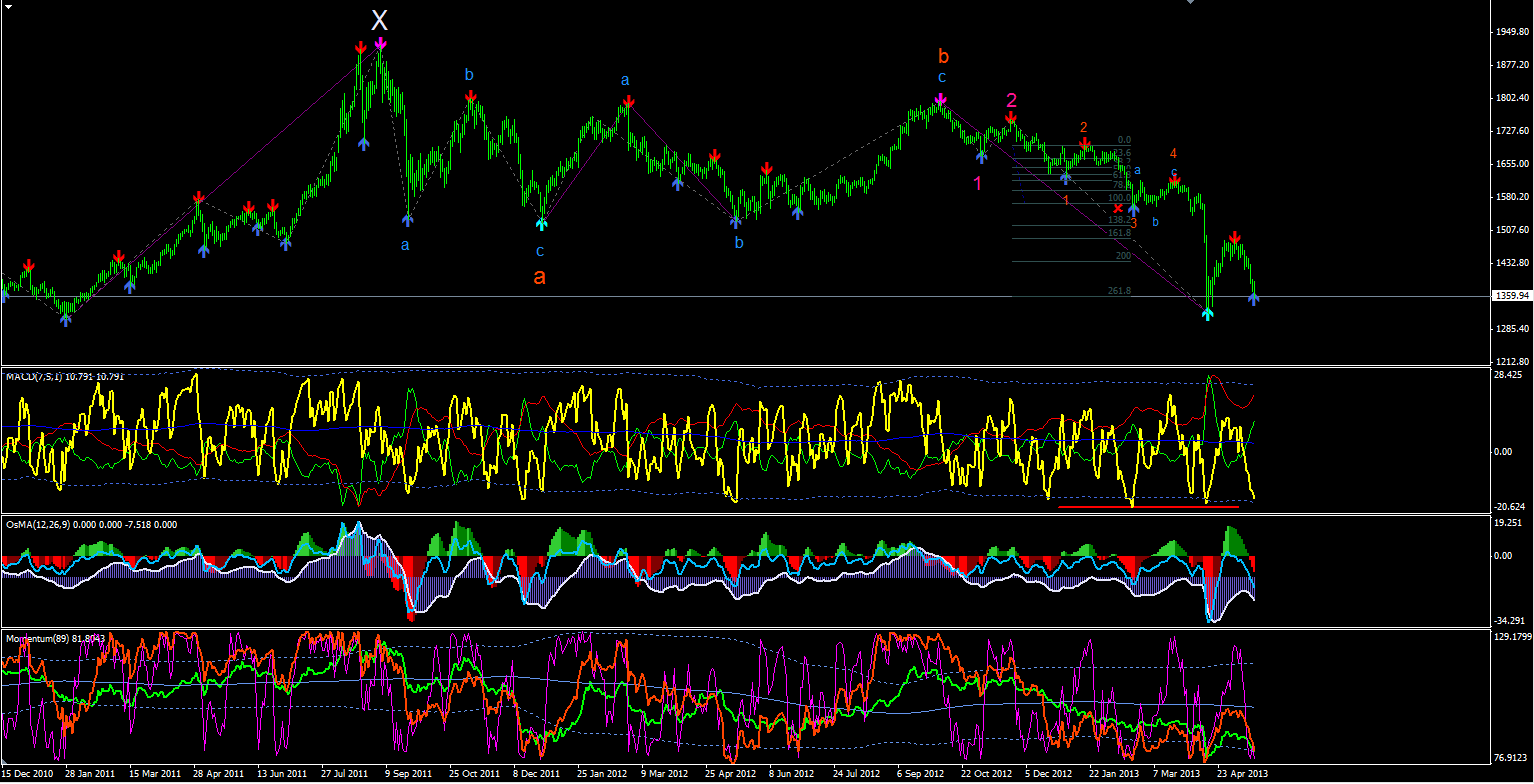Click the 25 Oct 2011 date label

474,774
